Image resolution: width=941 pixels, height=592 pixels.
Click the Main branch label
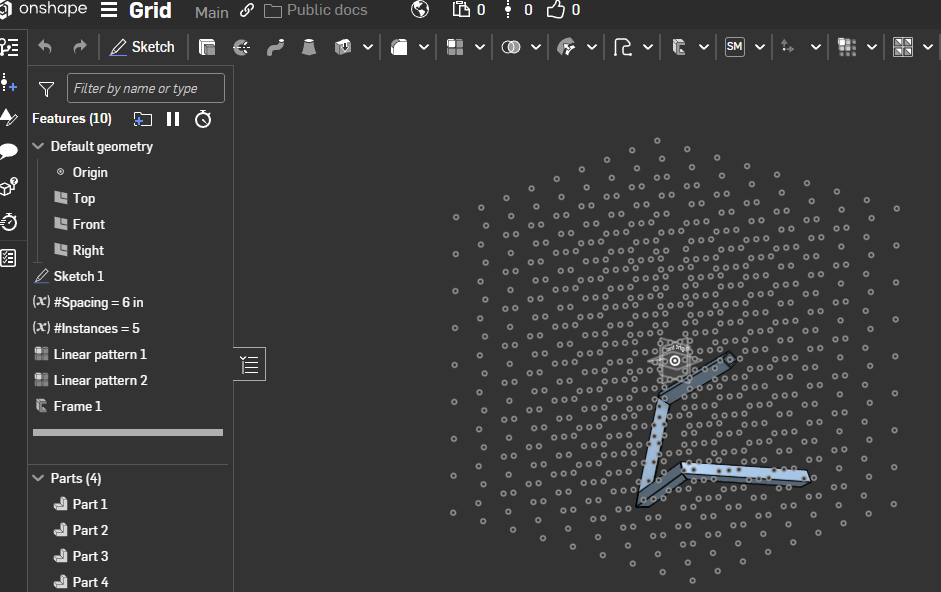[x=212, y=12]
